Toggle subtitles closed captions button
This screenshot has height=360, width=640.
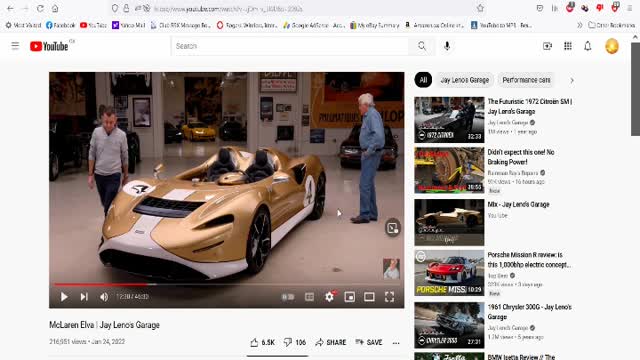(x=309, y=297)
